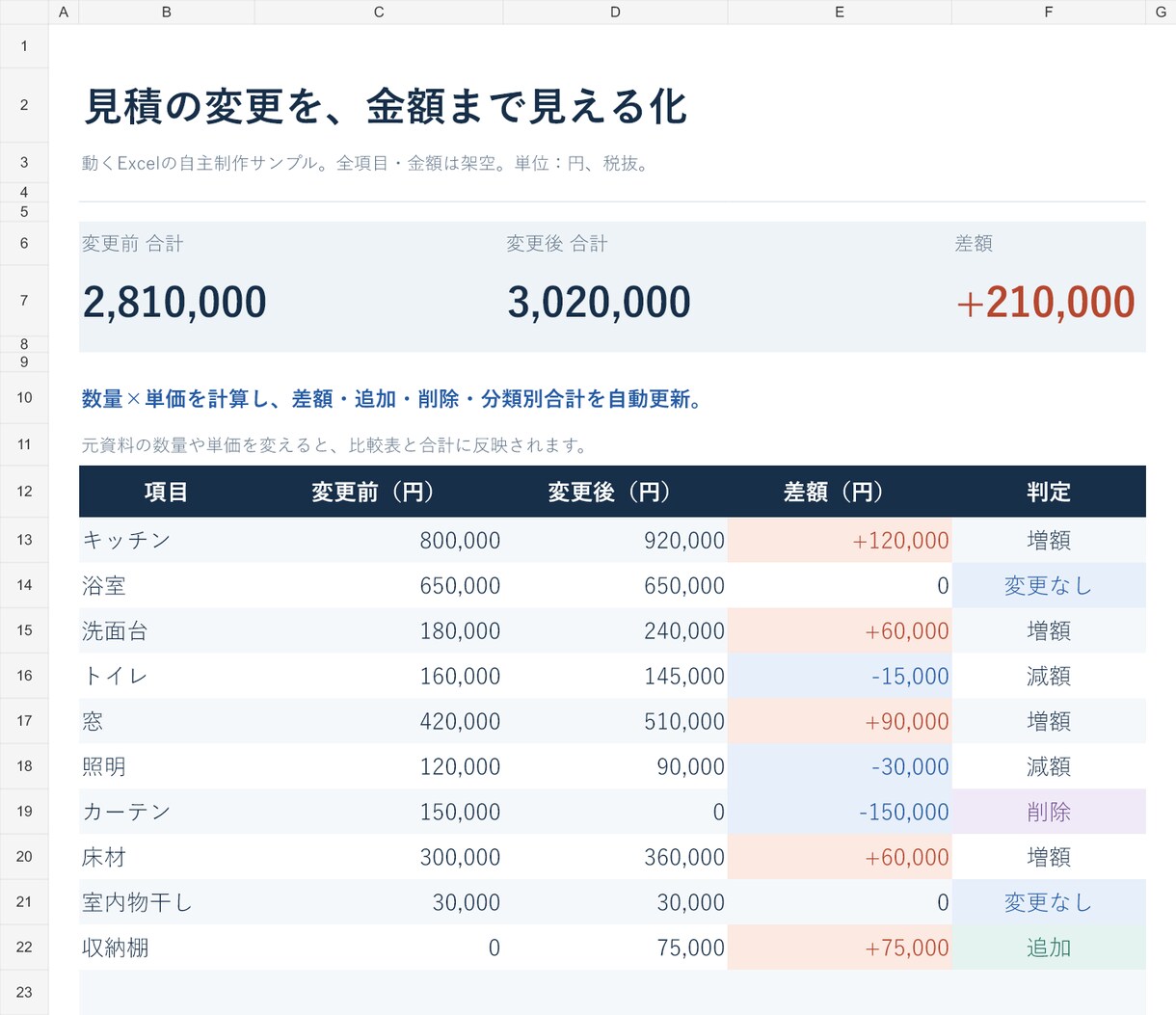Select the -15,000 difference cell
This screenshot has width=1176, height=1015.
tap(840, 676)
